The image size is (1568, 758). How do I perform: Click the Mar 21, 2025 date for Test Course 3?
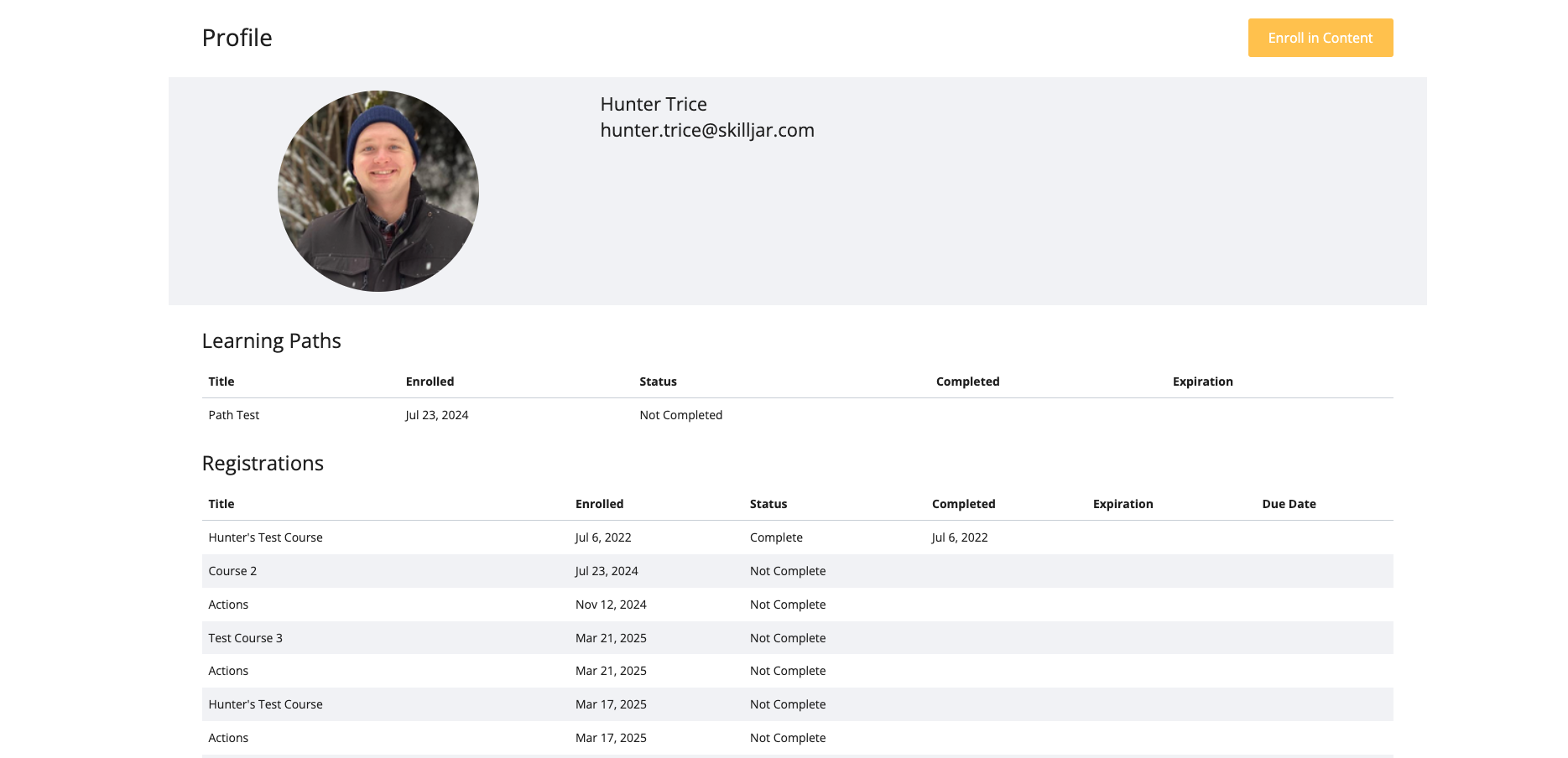[611, 638]
